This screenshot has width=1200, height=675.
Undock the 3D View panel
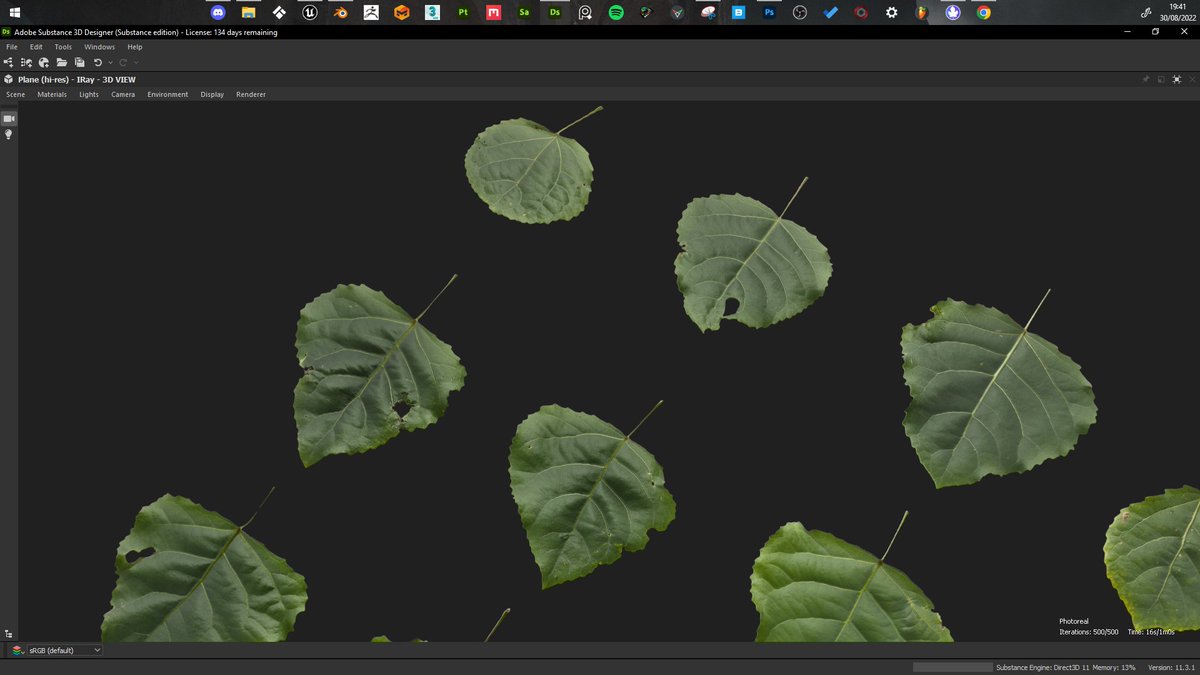[1161, 79]
